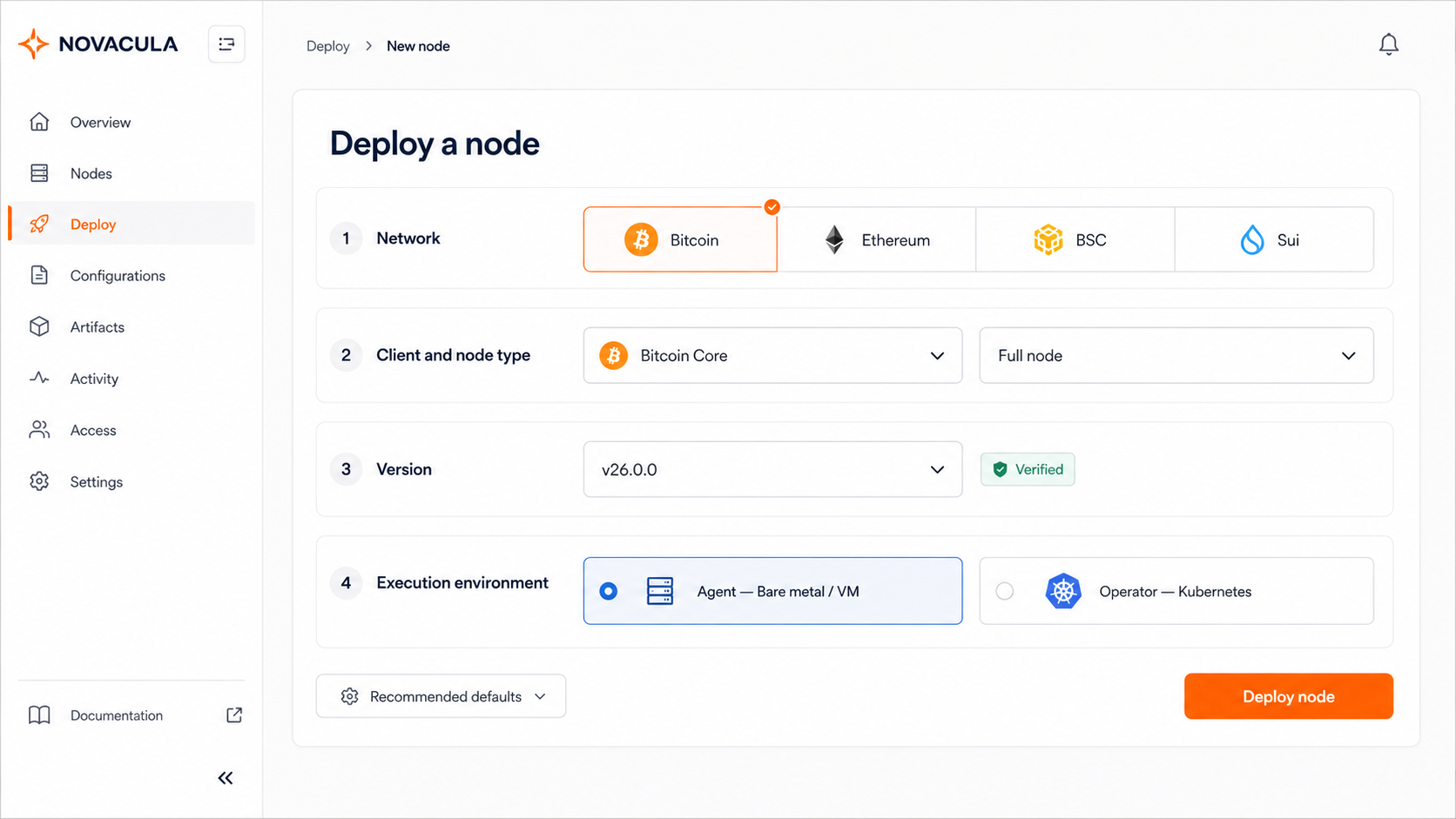Open the v26.0.0 version dropdown

(772, 469)
